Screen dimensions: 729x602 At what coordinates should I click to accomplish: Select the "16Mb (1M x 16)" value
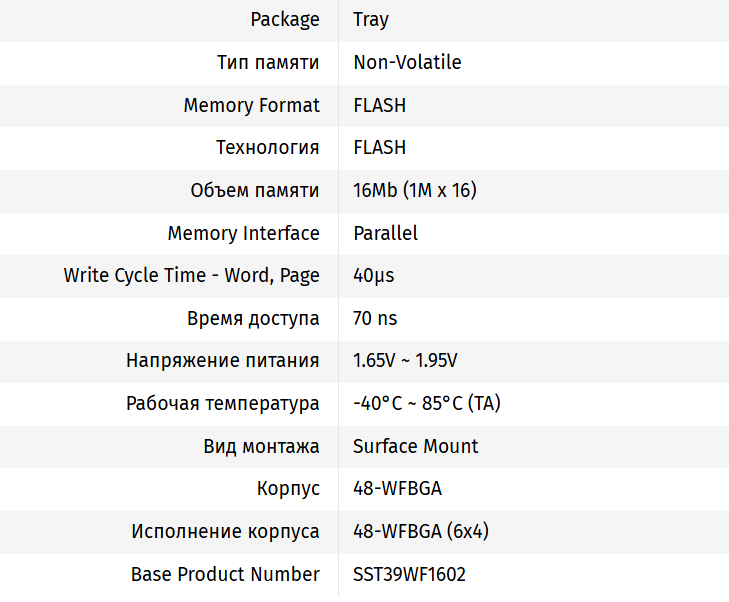[x=414, y=190]
